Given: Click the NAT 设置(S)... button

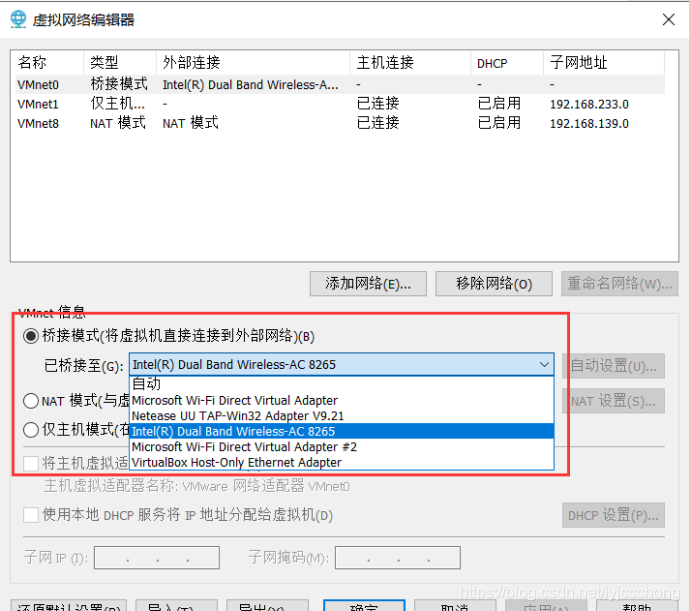Looking at the screenshot, I should [x=613, y=401].
